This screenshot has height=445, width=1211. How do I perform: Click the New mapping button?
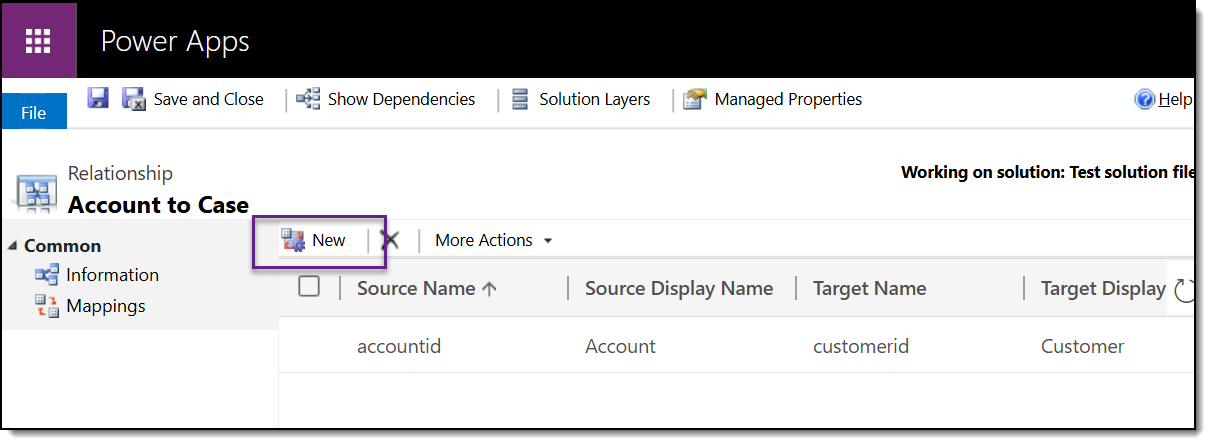(316, 240)
